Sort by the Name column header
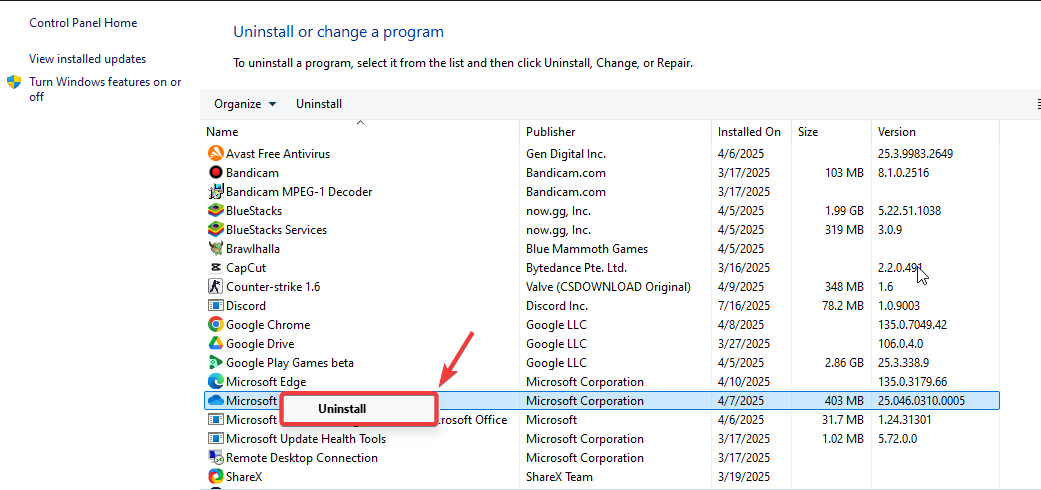1041x490 pixels. (360, 132)
